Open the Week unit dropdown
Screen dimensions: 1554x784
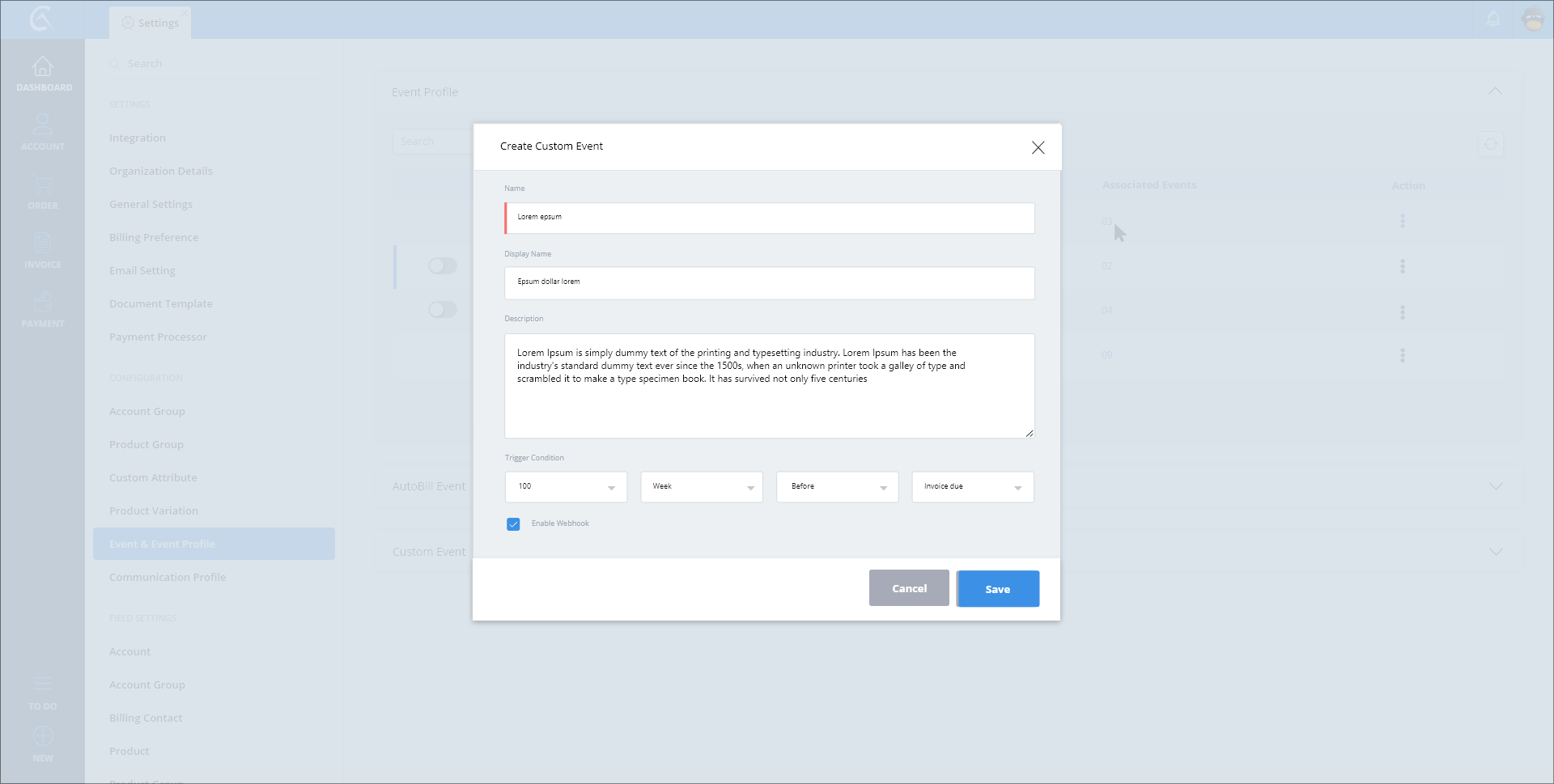click(x=701, y=487)
